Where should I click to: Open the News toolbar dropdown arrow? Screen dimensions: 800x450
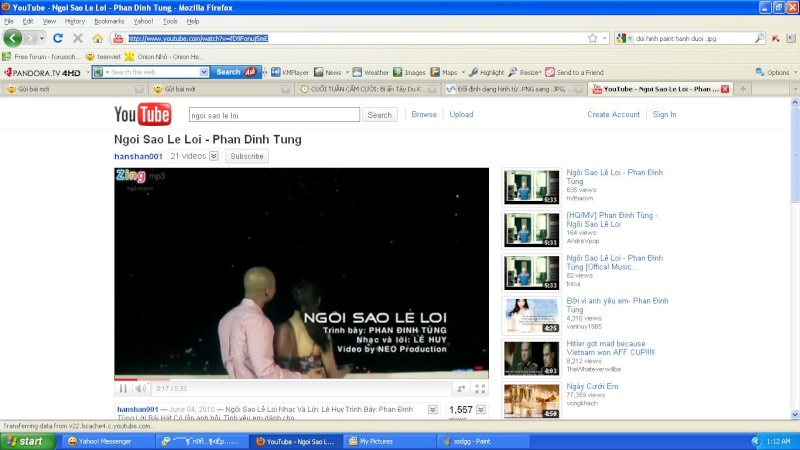347,72
